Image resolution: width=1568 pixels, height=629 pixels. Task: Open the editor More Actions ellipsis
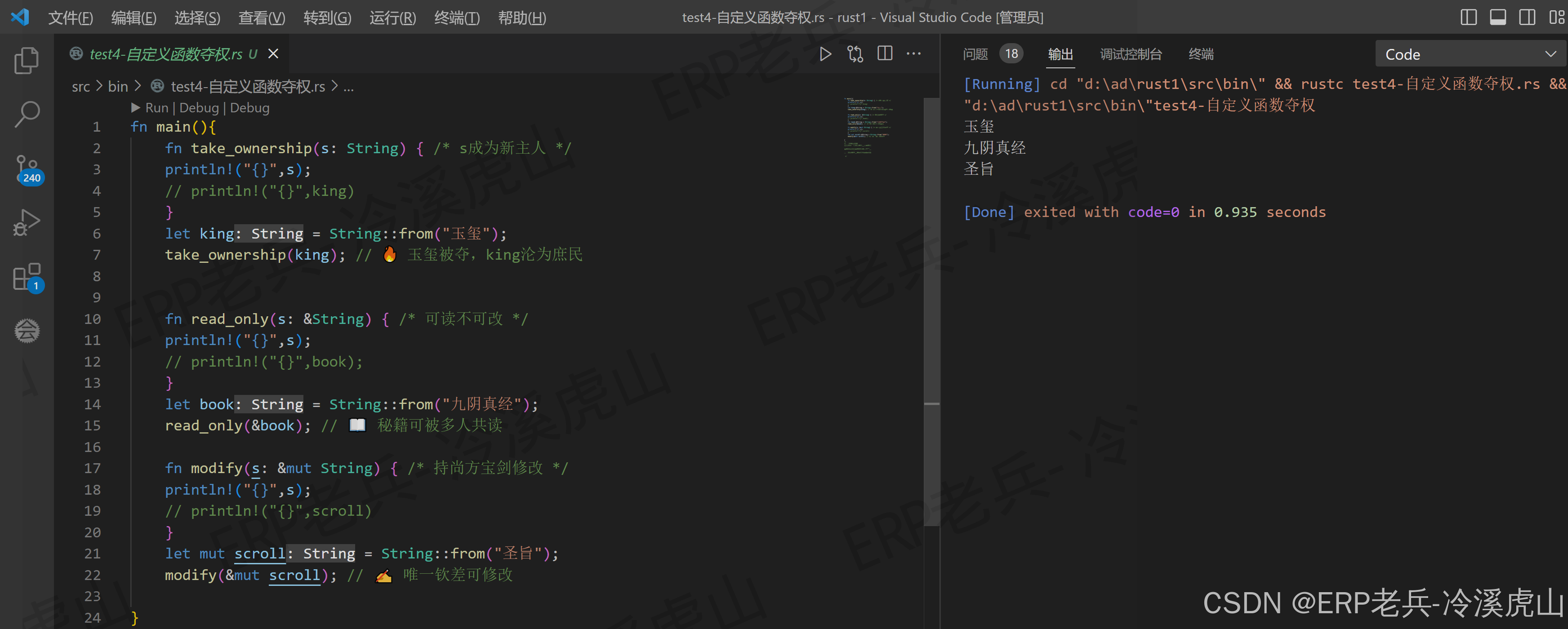coord(913,54)
